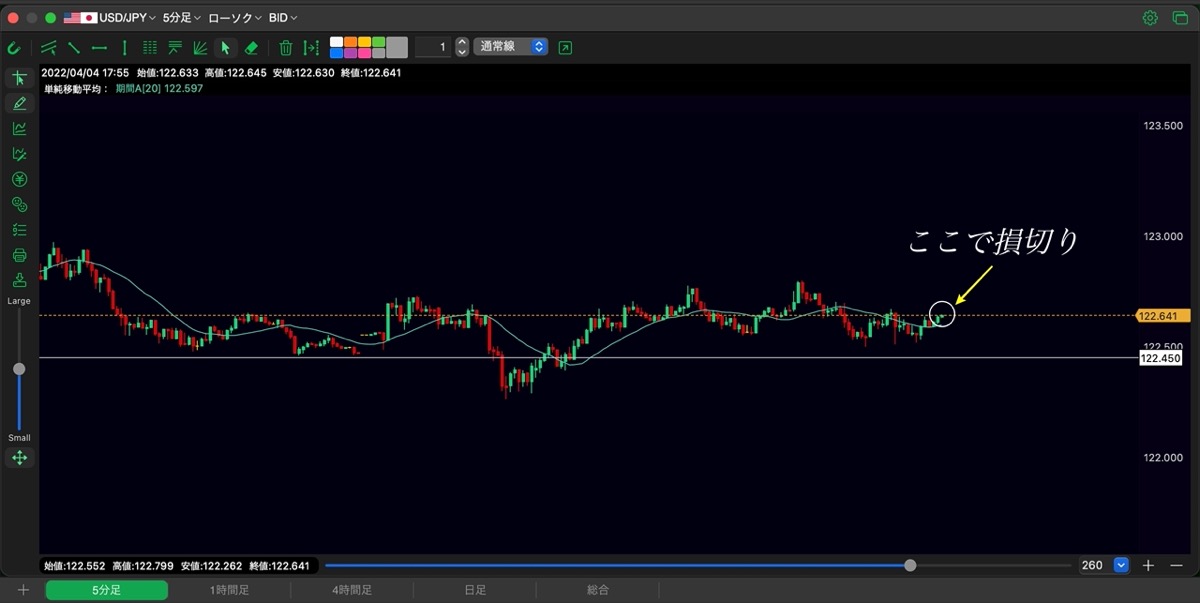1200x603 pixels.
Task: Click the yen currency icon in sidebar
Action: (x=19, y=179)
